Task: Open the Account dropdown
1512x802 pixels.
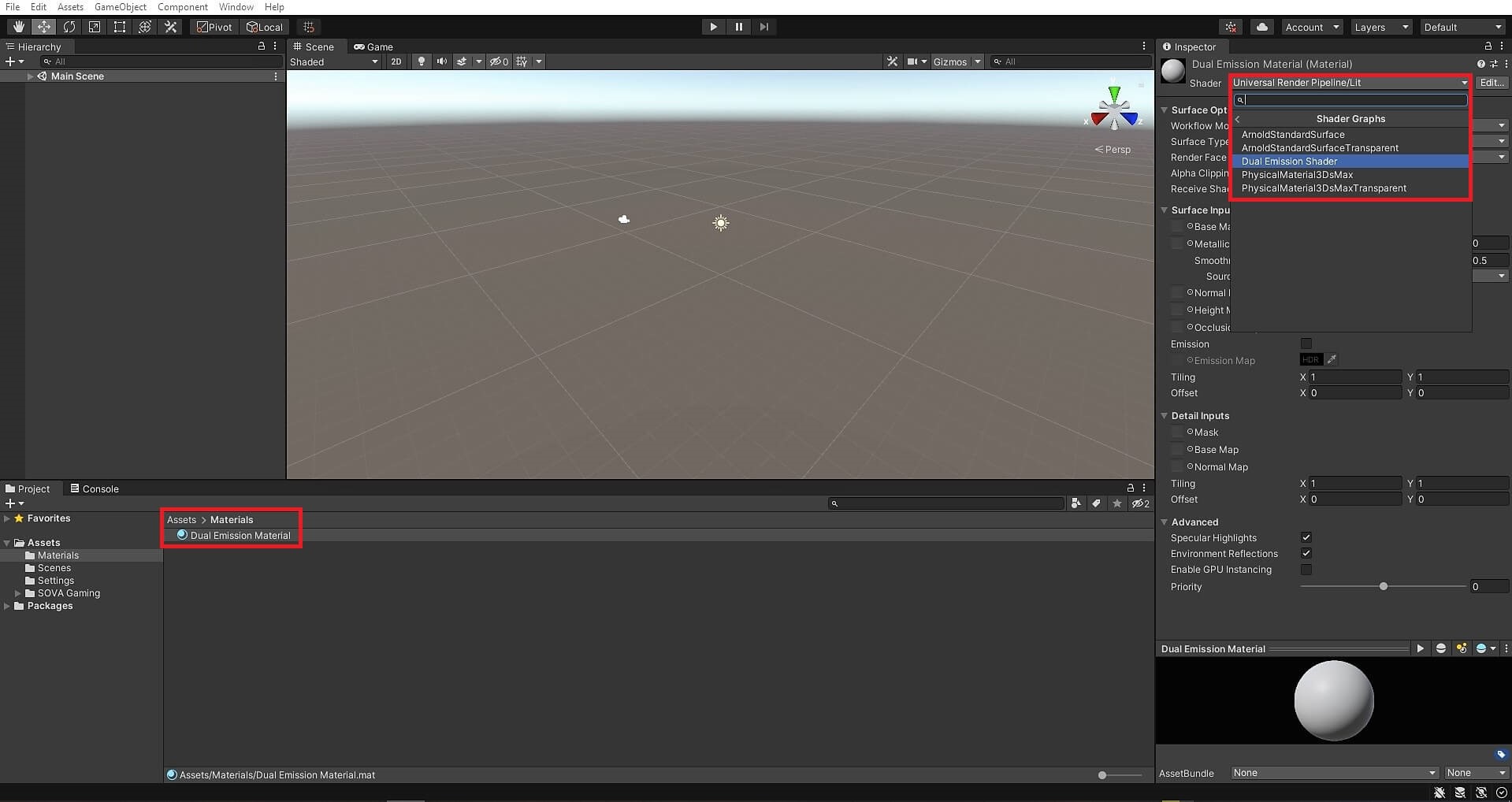Action: point(1312,27)
